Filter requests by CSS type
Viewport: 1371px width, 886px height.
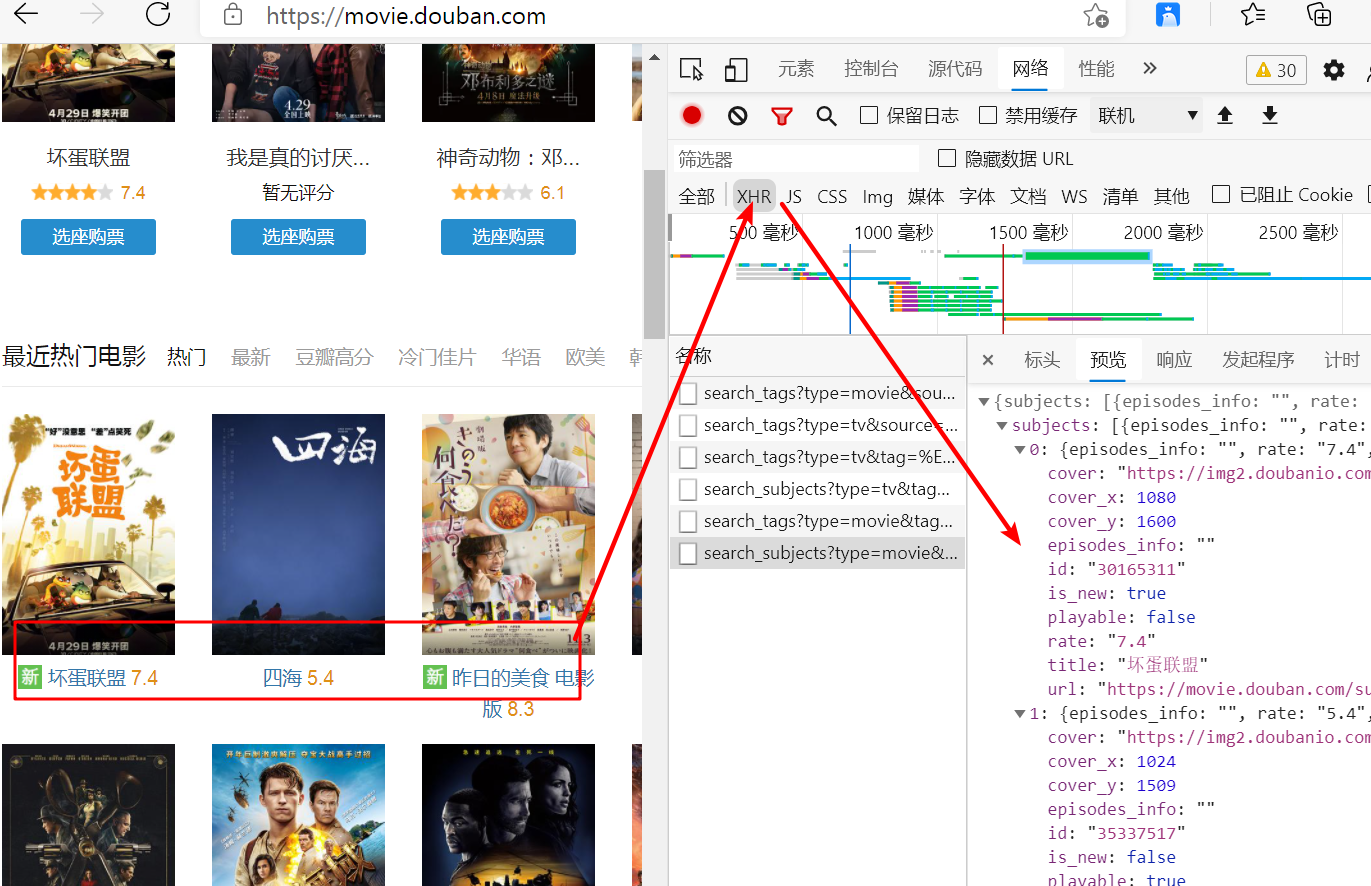[x=832, y=196]
